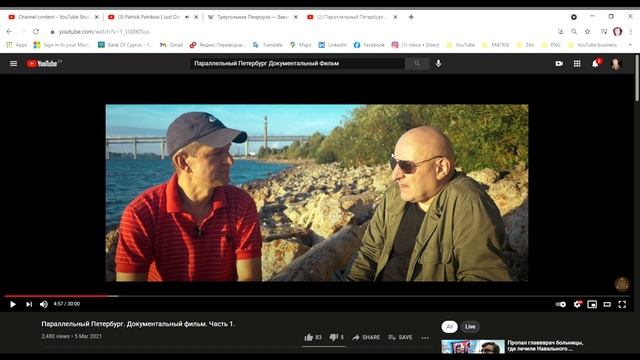Screen dimensions: 640x360
Task: Open Chrome three-dot menu
Action: 631,31
